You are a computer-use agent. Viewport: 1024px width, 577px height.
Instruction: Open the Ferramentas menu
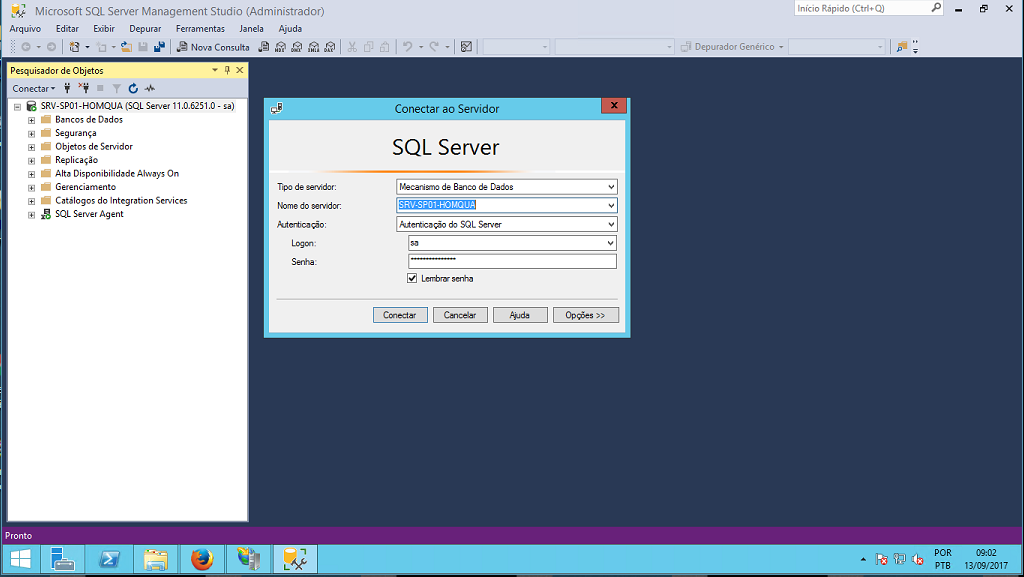click(200, 28)
